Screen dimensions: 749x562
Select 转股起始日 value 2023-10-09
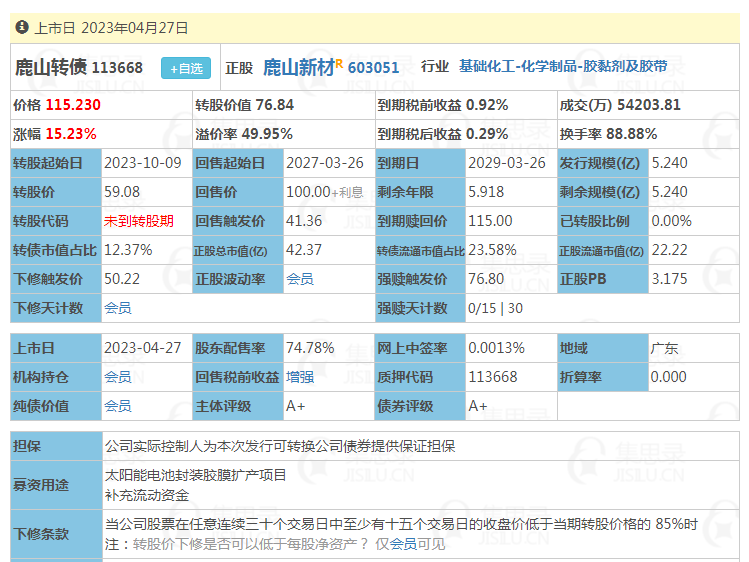pyautogui.click(x=143, y=163)
